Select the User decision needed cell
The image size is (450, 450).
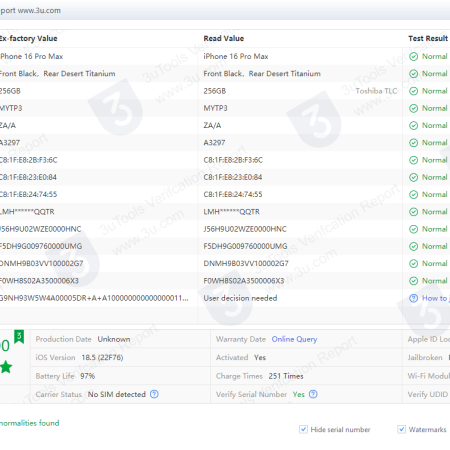[240, 298]
